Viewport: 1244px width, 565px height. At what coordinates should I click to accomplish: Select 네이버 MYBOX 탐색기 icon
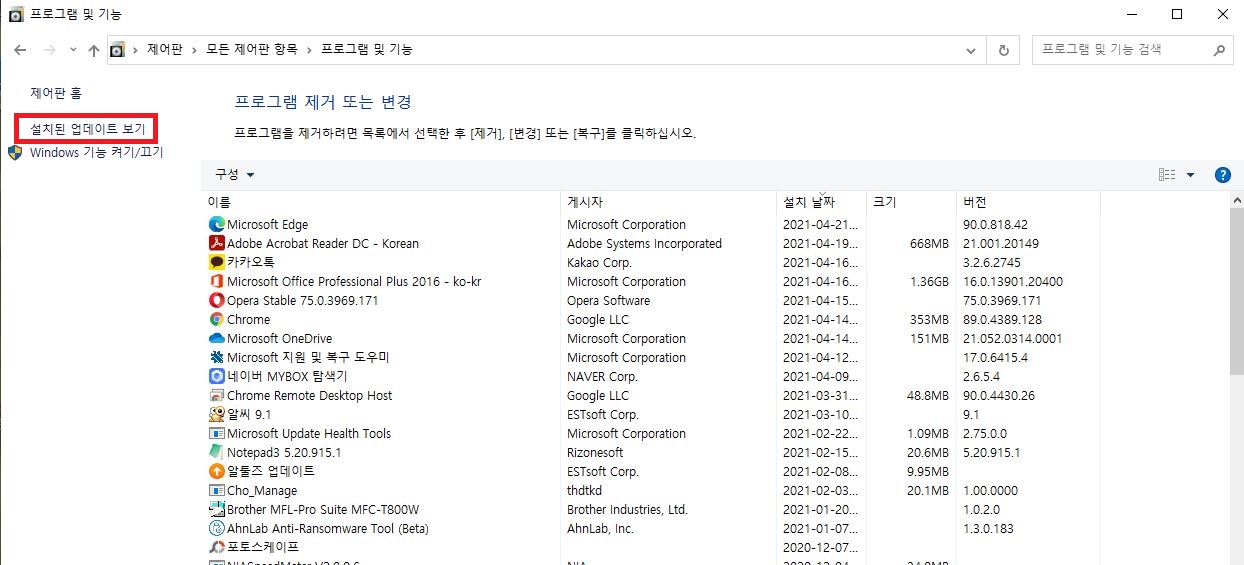click(217, 376)
